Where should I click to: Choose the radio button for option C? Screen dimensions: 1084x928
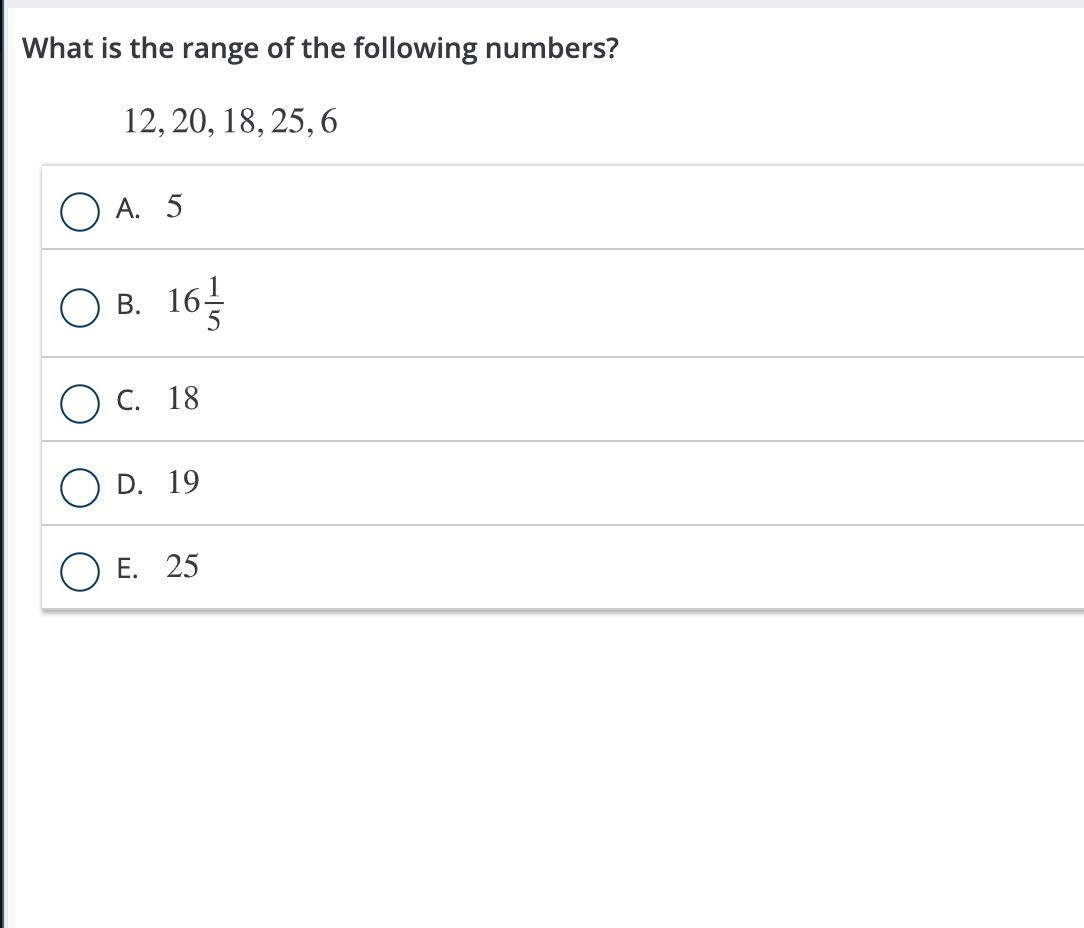coord(79,404)
